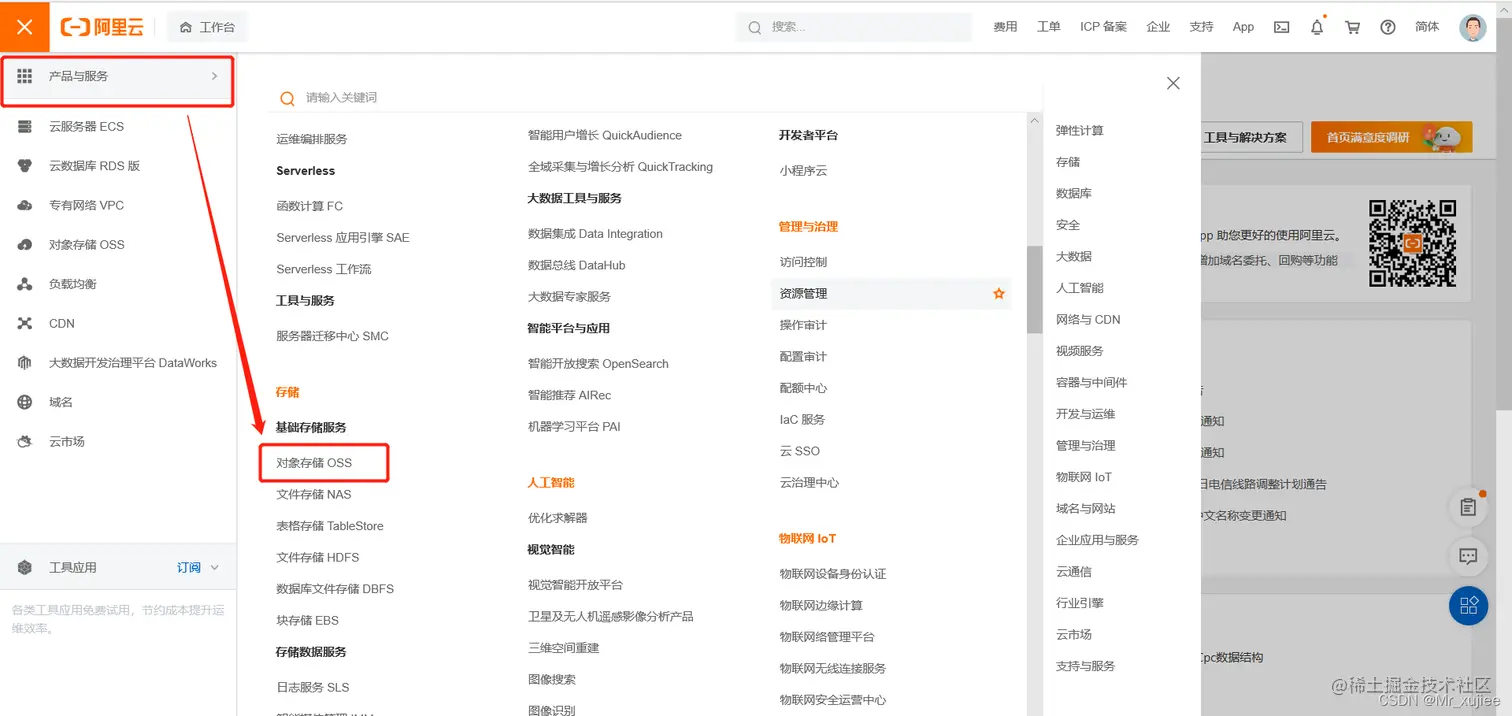
Task: Click the Alibaba Cloud logo
Action: (101, 27)
